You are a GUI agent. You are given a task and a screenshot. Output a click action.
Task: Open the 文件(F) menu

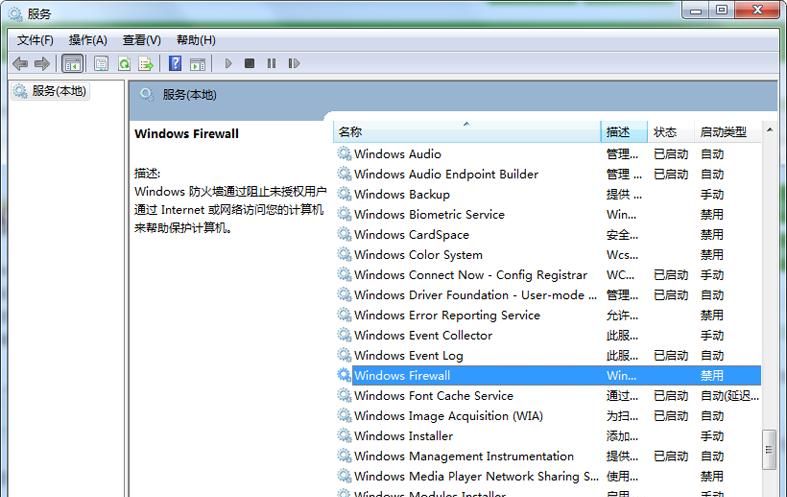tap(35, 40)
